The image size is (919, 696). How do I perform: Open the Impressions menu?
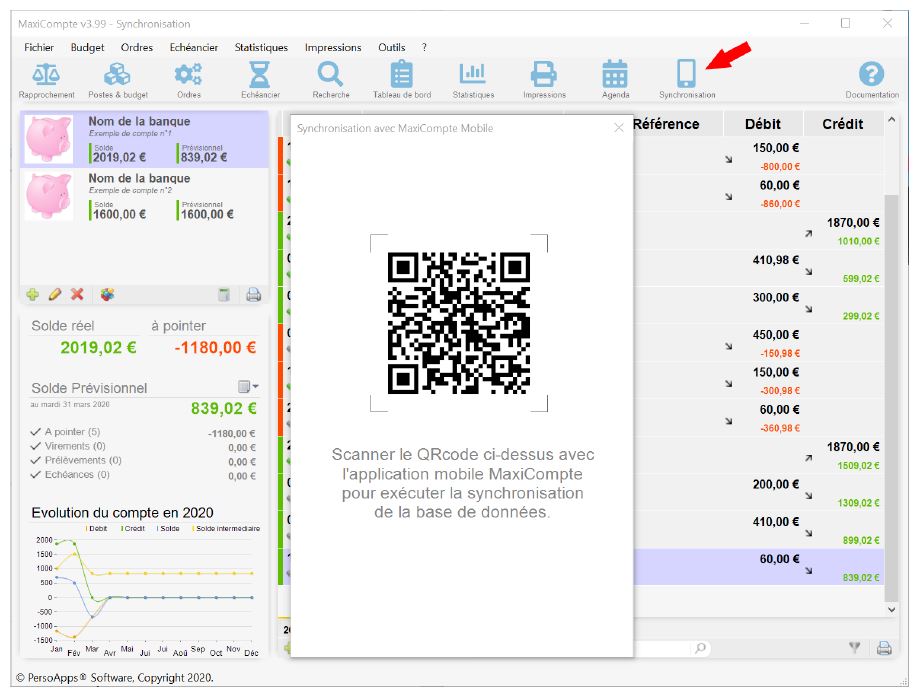tap(333, 47)
